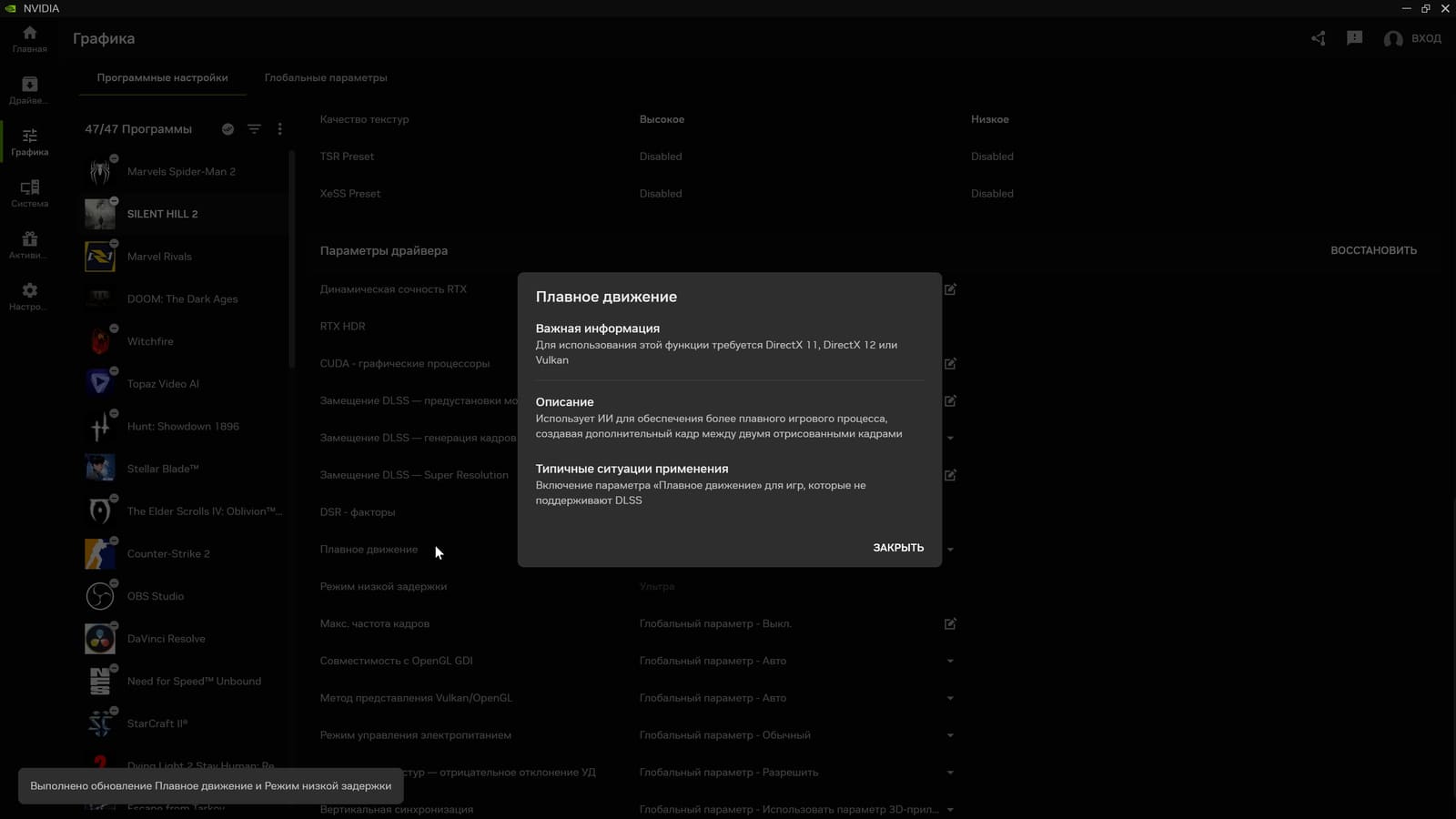Select Marvel Rivals program
Screen dimensions: 1456x819
click(x=186, y=257)
